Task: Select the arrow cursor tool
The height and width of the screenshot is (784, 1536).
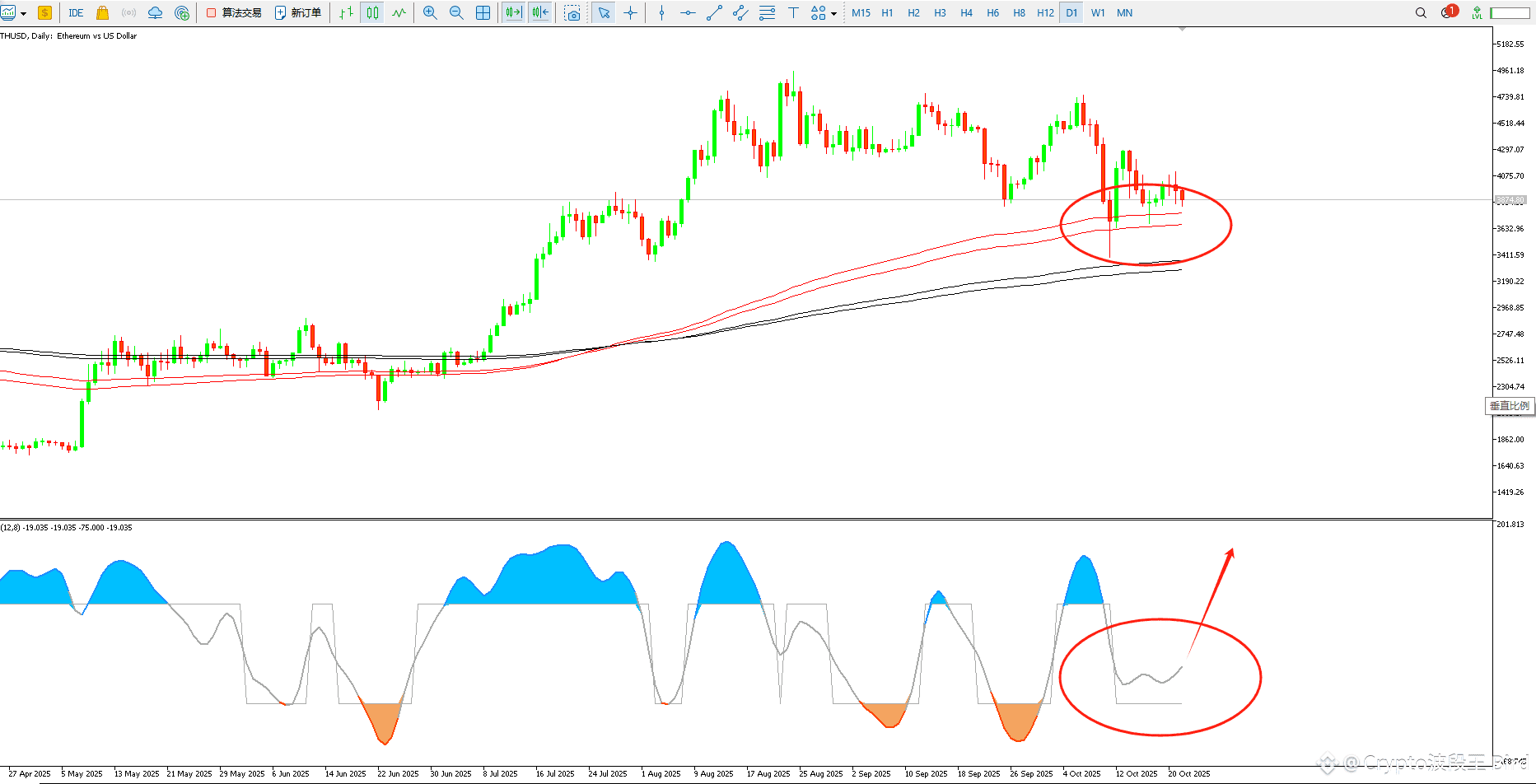Action: (604, 12)
